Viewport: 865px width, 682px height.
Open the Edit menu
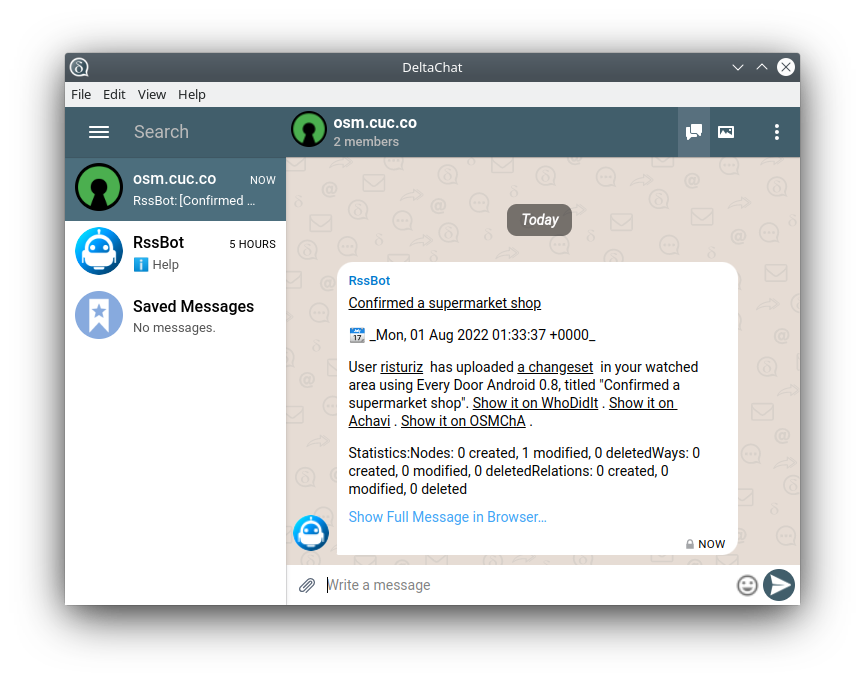[114, 94]
